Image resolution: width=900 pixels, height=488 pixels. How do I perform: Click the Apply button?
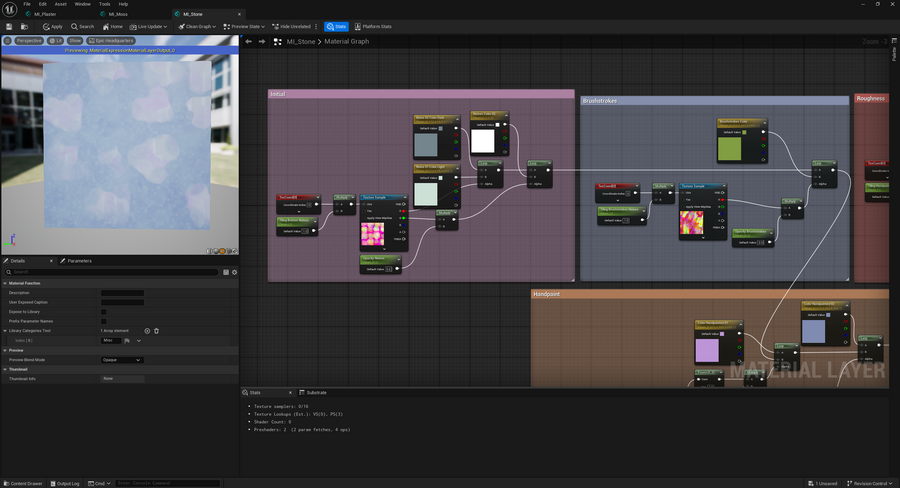pyautogui.click(x=53, y=26)
